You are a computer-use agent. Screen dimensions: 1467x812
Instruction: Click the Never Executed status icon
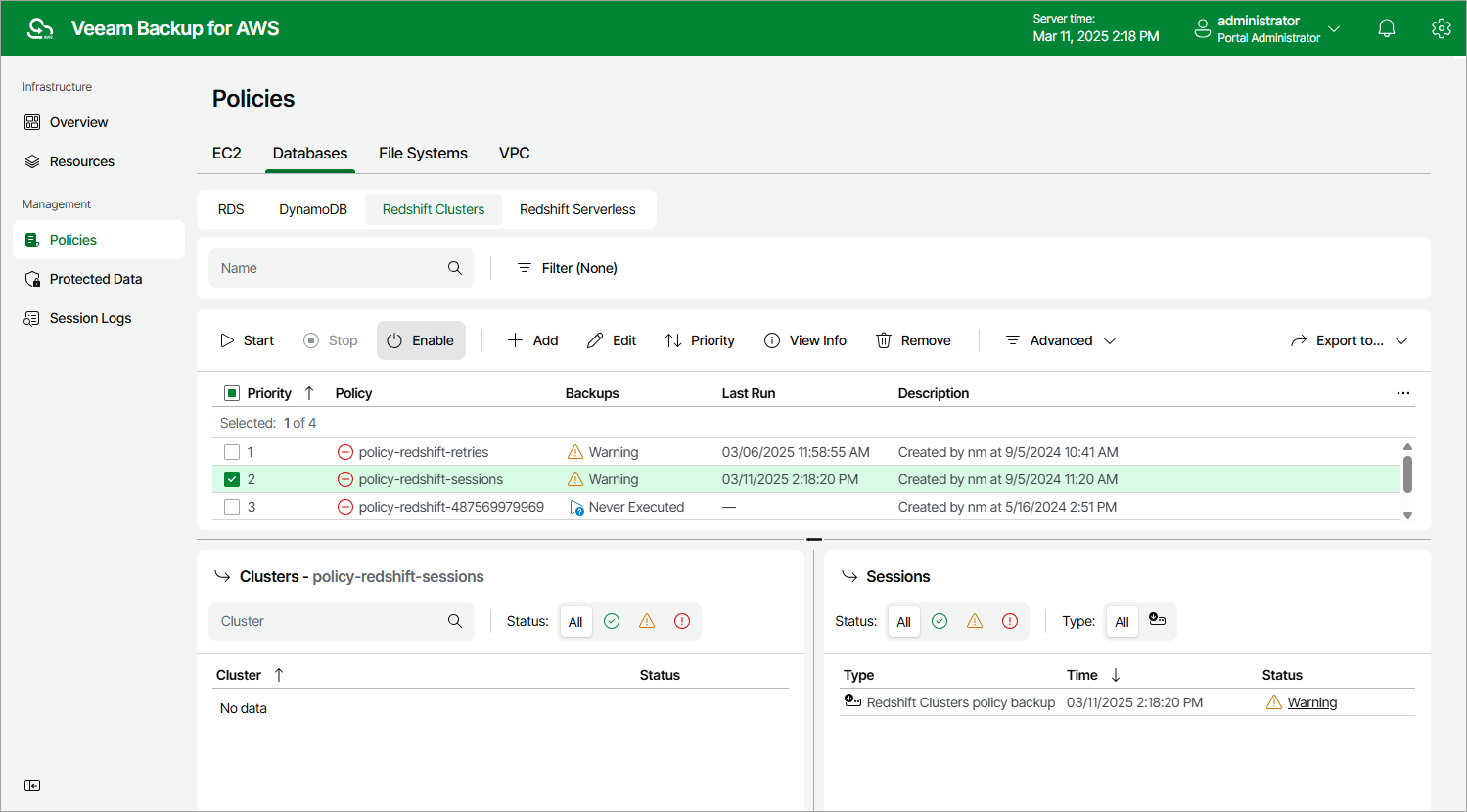tap(576, 507)
